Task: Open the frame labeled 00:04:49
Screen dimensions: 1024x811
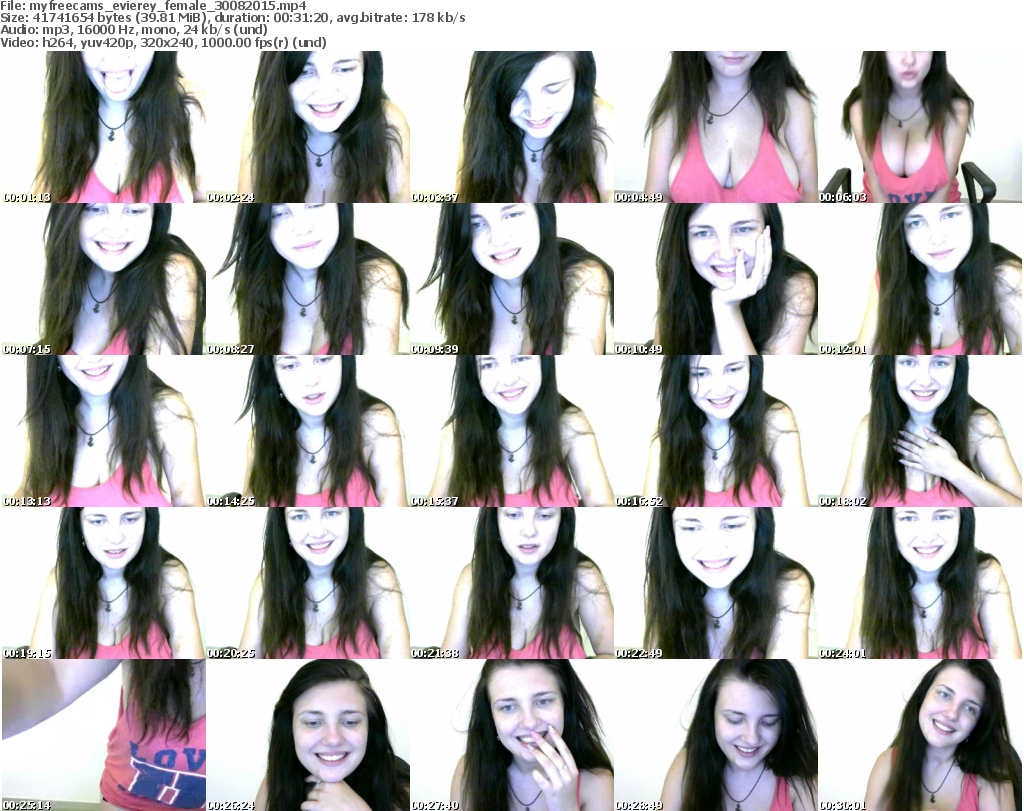Action: (x=715, y=127)
